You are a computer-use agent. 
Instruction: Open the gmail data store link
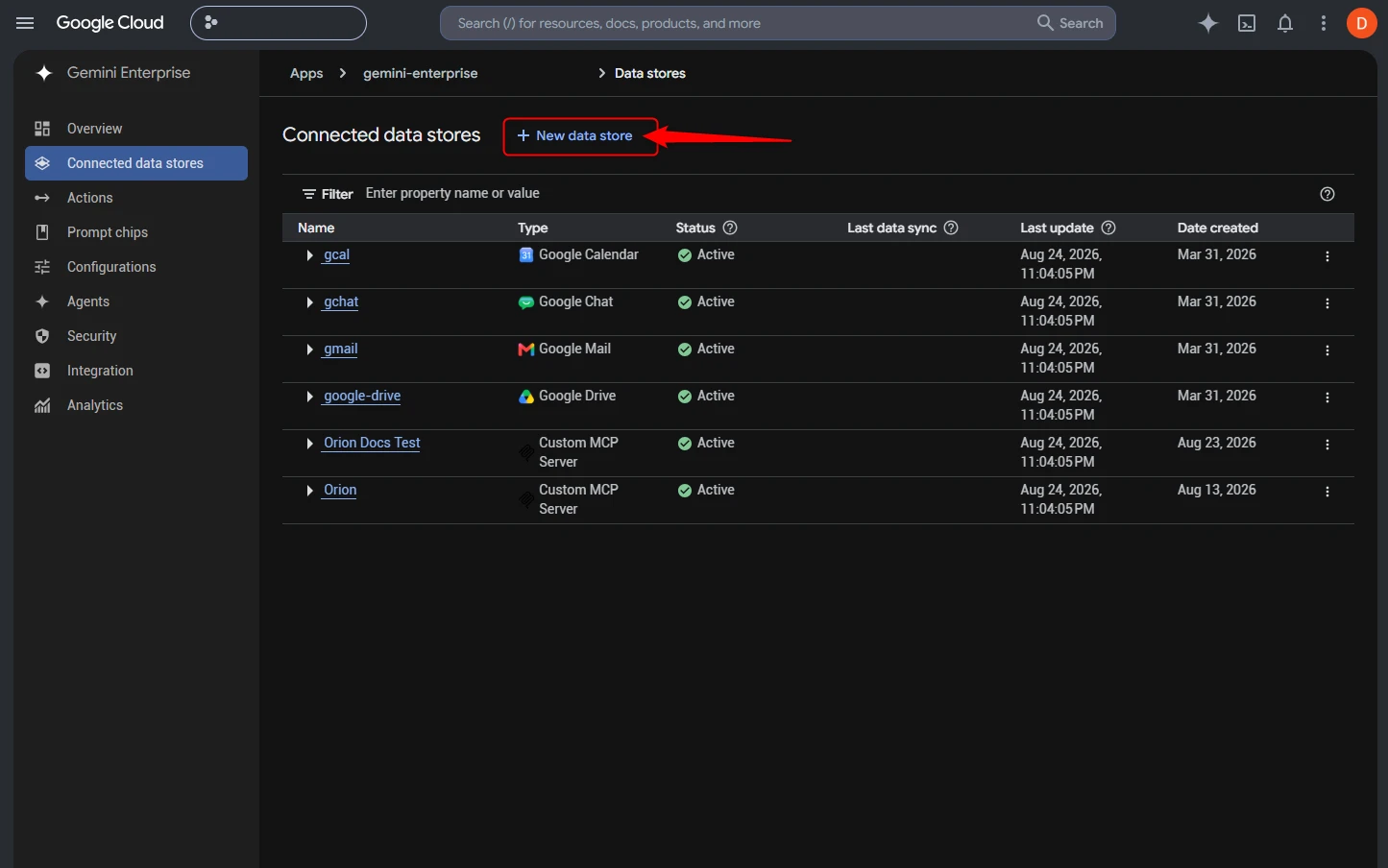[341, 349]
